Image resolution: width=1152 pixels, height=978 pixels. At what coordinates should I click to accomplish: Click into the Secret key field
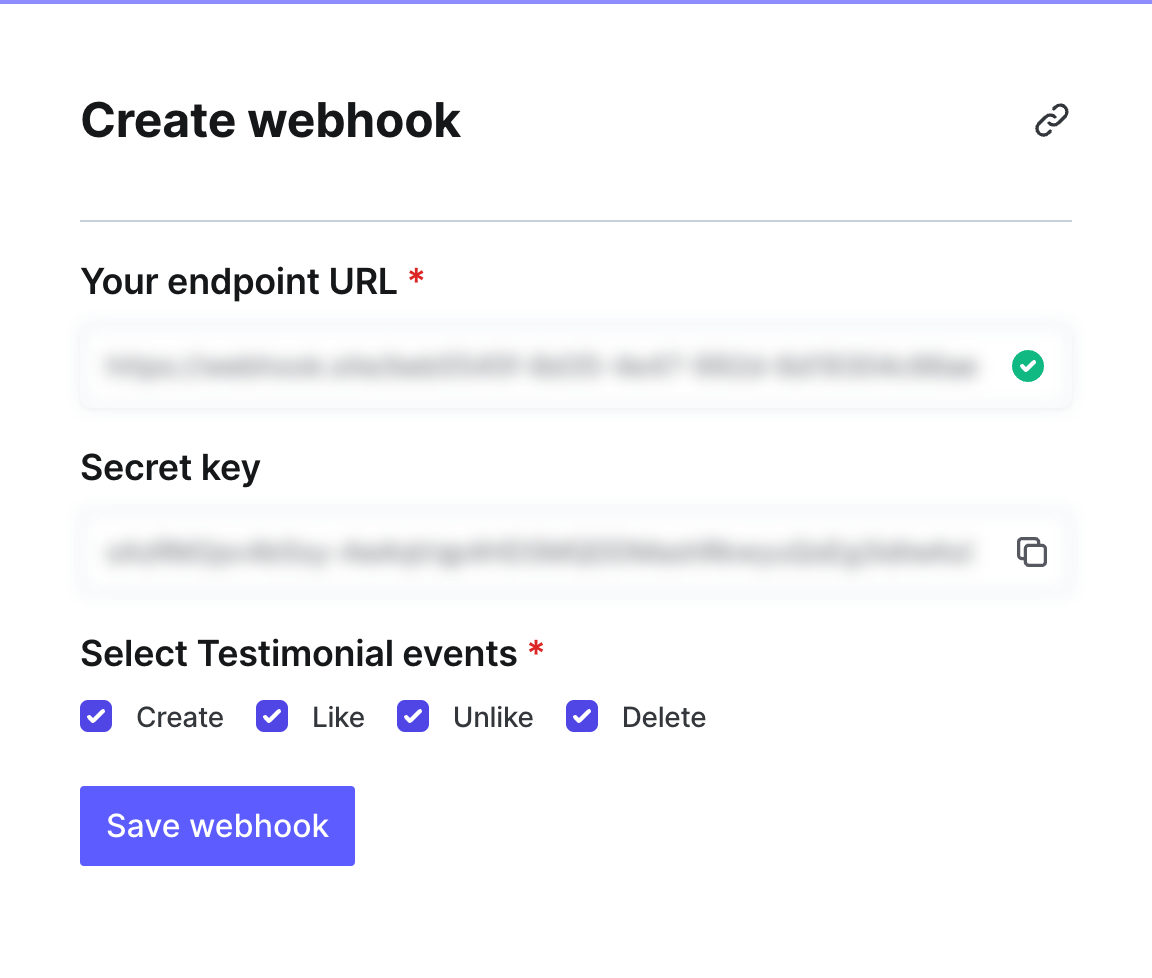[540, 552]
